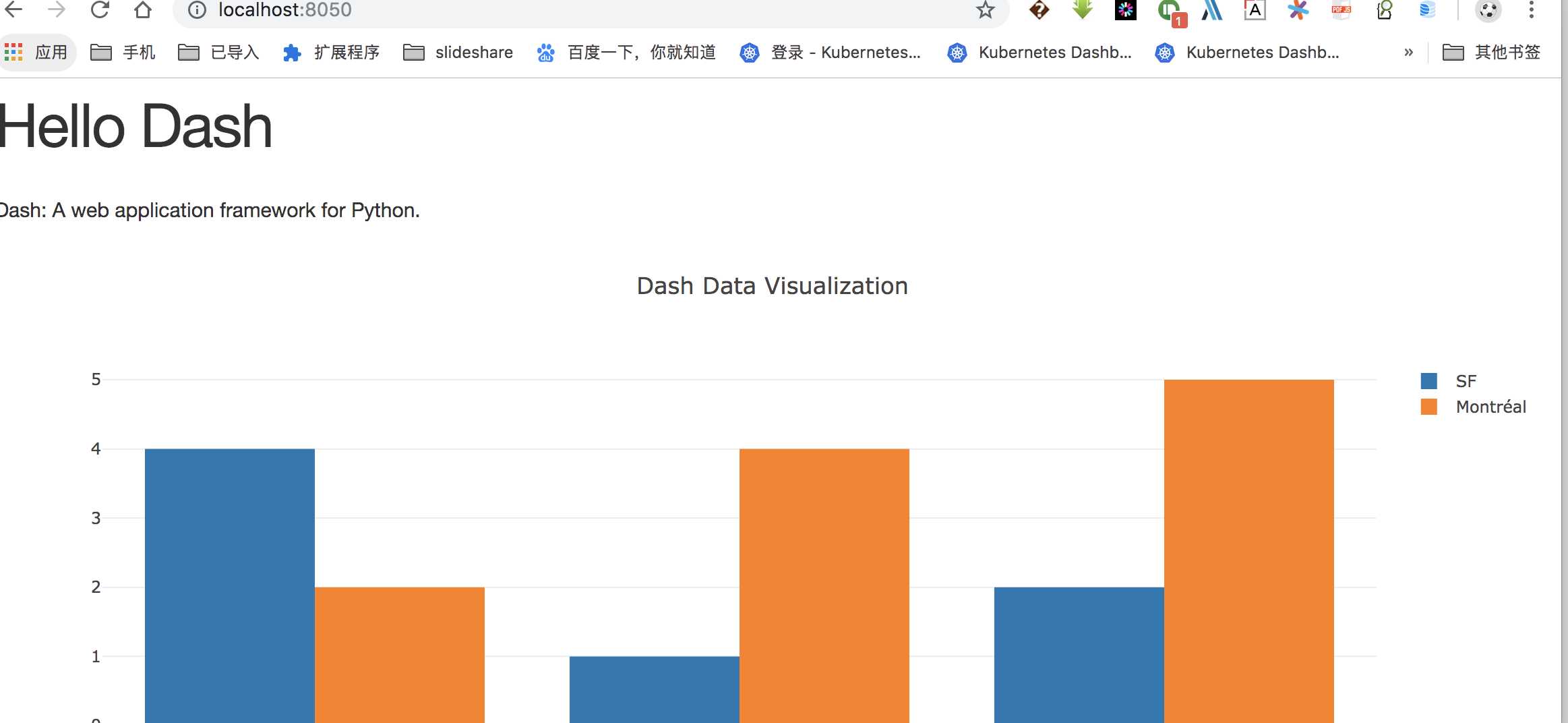Open the JSON magnifier braces extension
1568x723 pixels.
(x=1384, y=9)
